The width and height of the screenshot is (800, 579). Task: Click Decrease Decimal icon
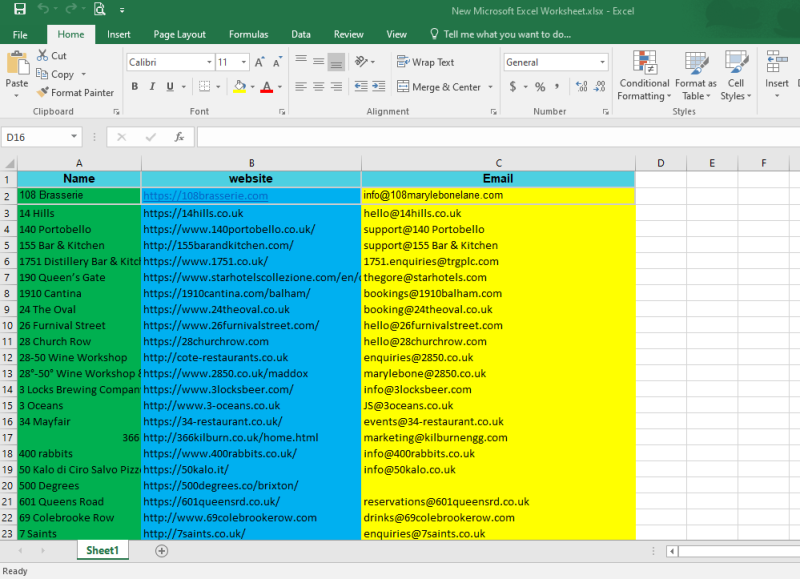point(599,86)
